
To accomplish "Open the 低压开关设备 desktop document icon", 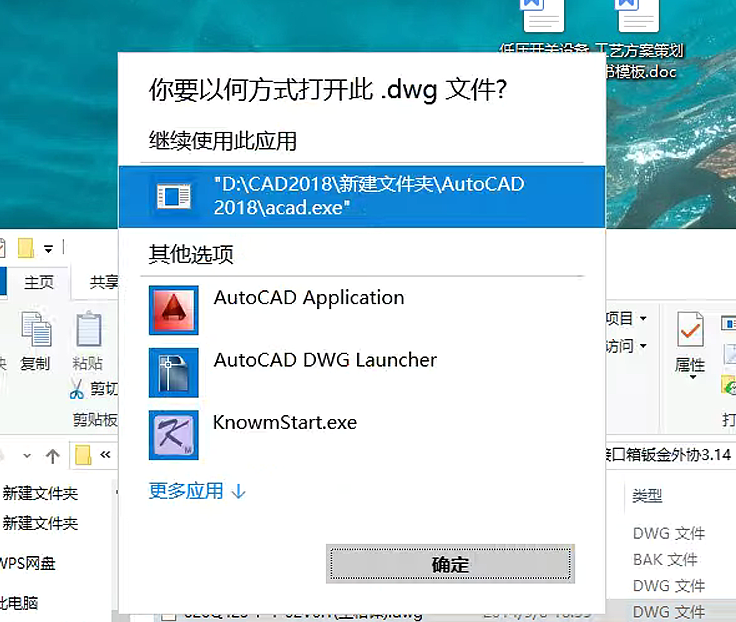I will point(544,16).
